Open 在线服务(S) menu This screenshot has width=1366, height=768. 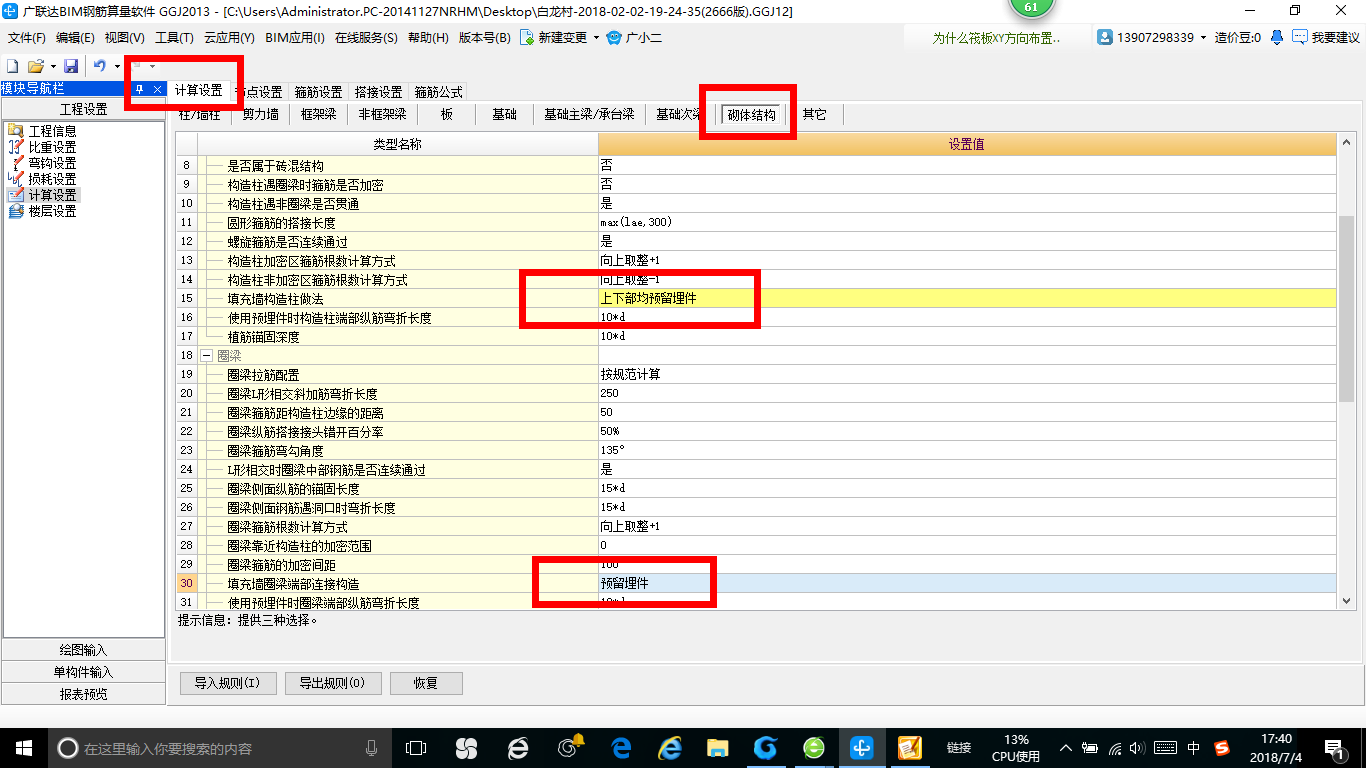(366, 38)
